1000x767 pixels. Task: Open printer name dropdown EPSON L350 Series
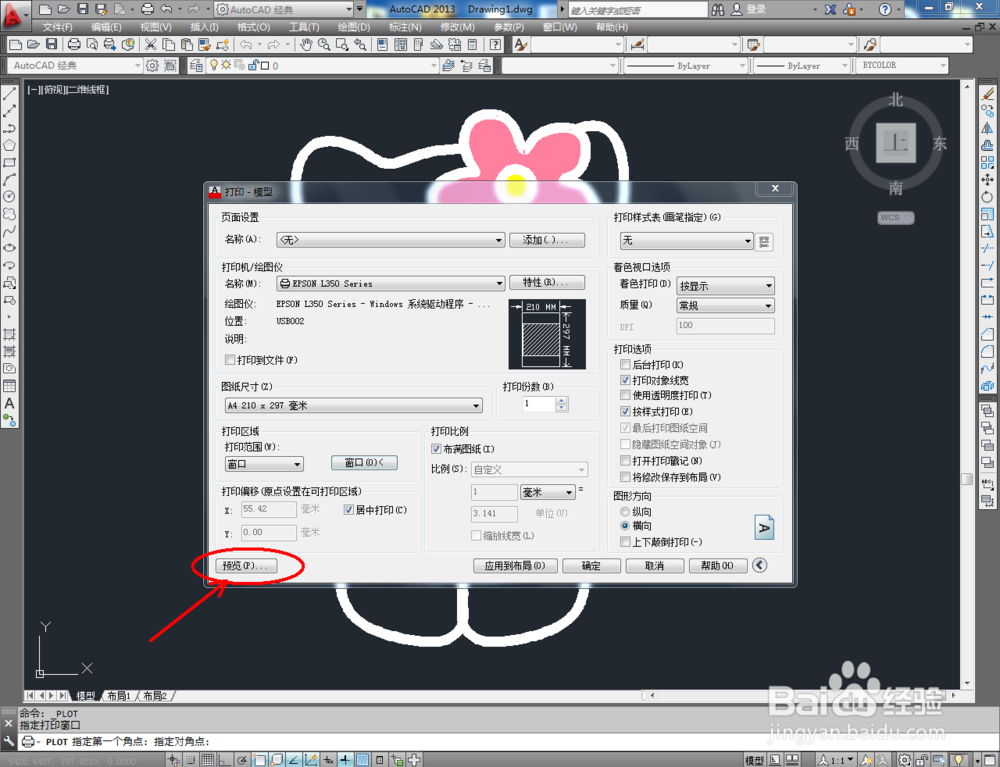(x=390, y=283)
